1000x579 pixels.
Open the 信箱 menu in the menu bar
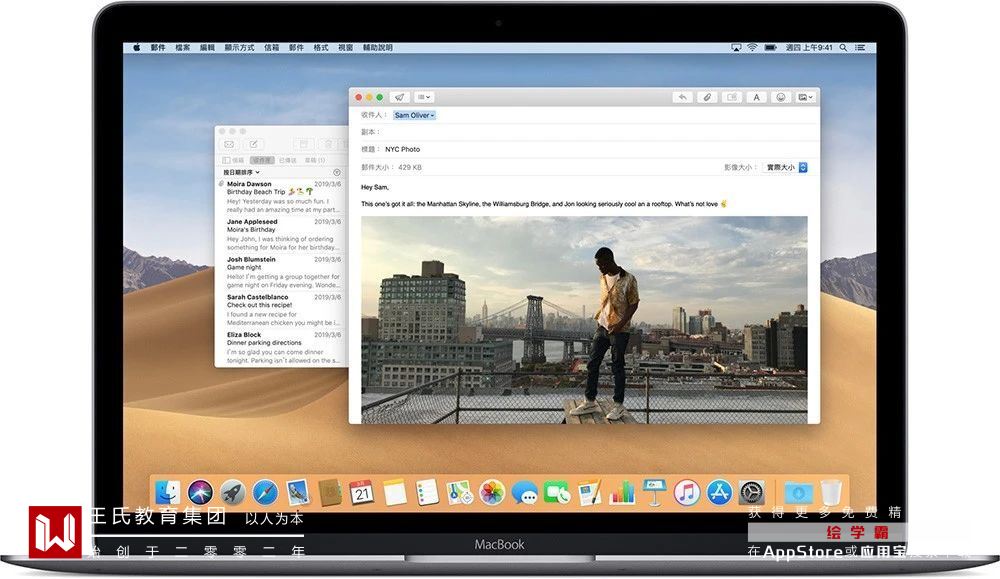click(272, 48)
